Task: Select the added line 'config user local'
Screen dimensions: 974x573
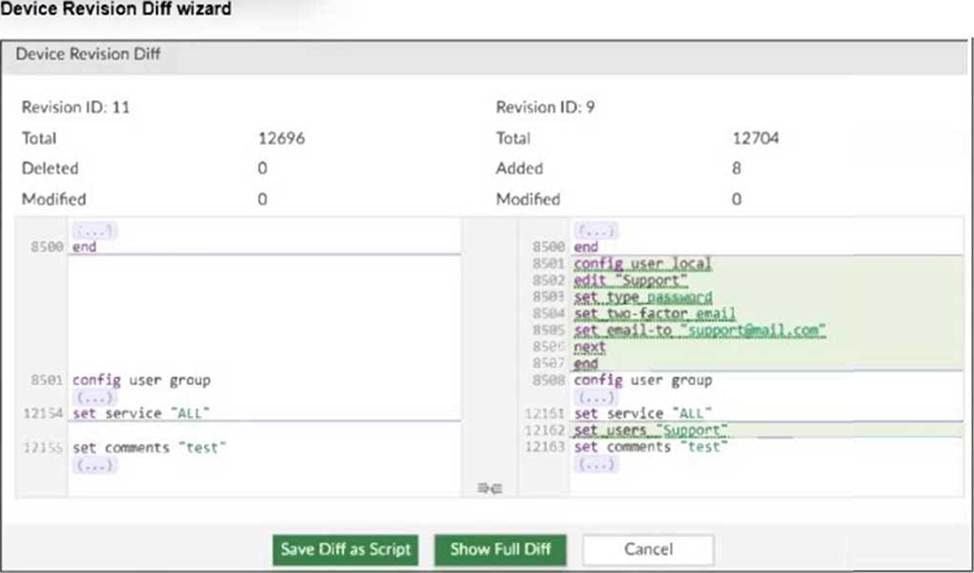Action: 643,264
